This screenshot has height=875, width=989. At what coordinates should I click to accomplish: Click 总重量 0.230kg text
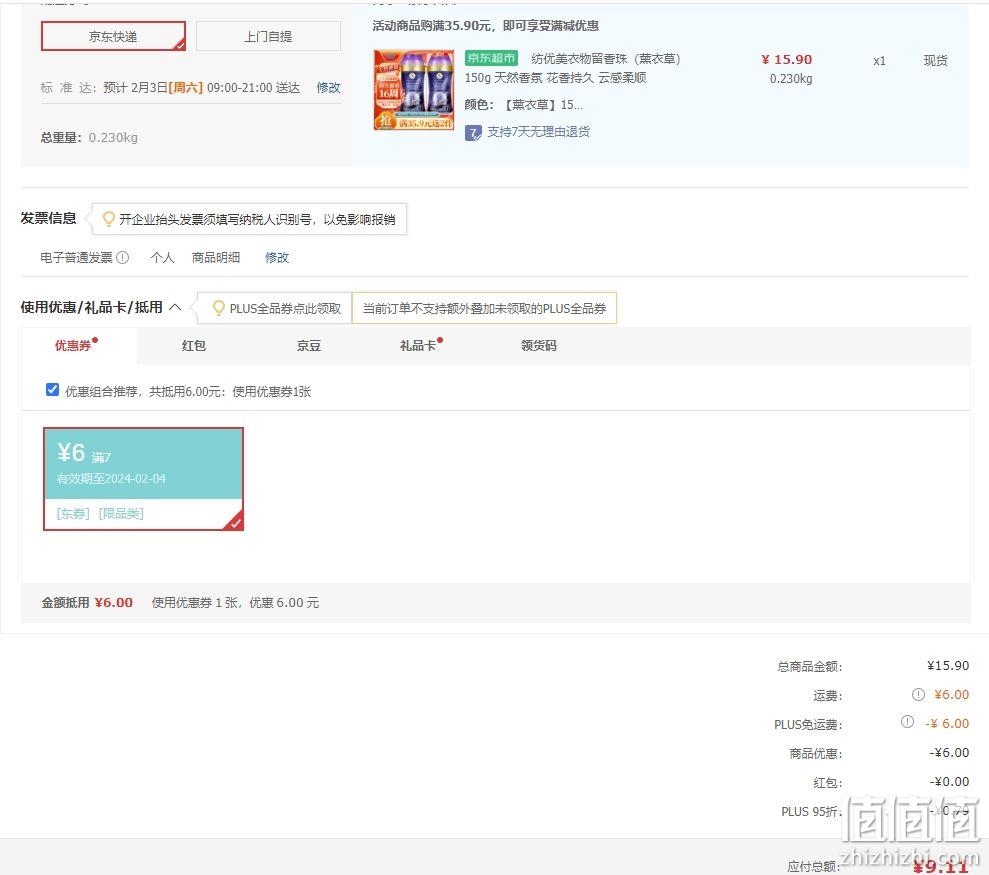coord(89,138)
